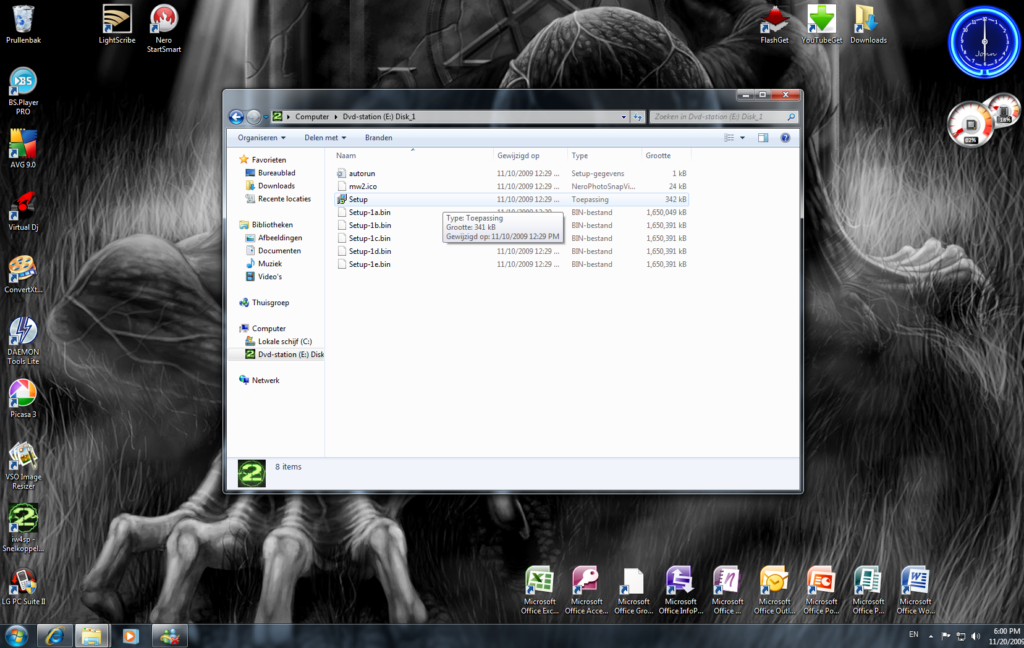Select Microsoft Office Outlook shortcut
The width and height of the screenshot is (1024, 648).
(775, 591)
